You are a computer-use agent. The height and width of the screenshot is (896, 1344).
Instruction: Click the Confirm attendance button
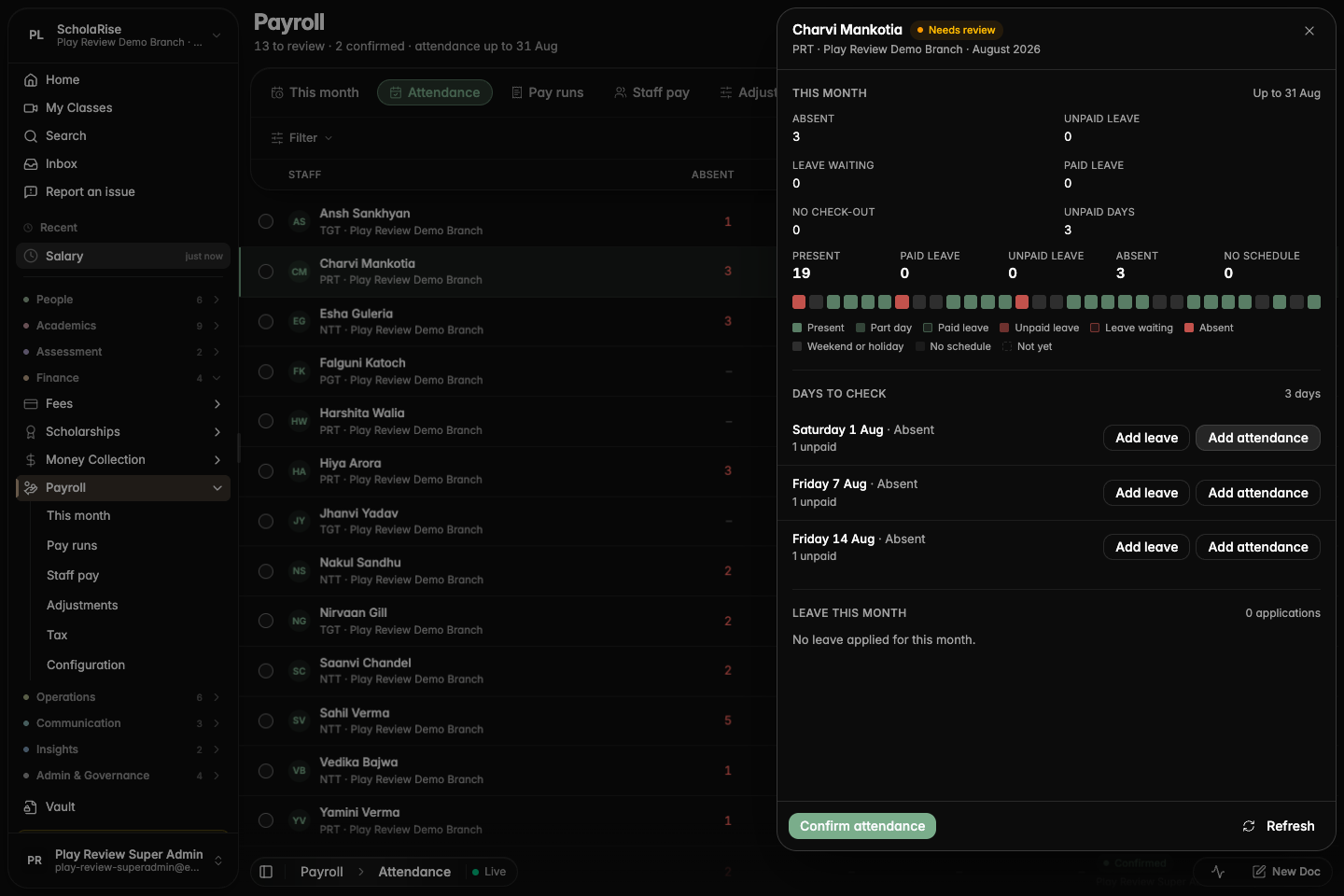pos(862,826)
